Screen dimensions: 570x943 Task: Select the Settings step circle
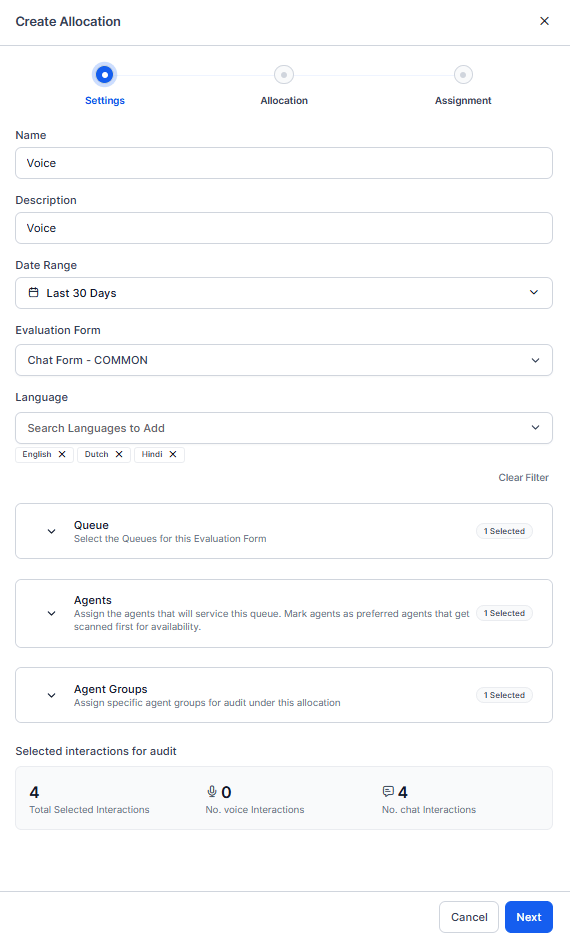(105, 75)
